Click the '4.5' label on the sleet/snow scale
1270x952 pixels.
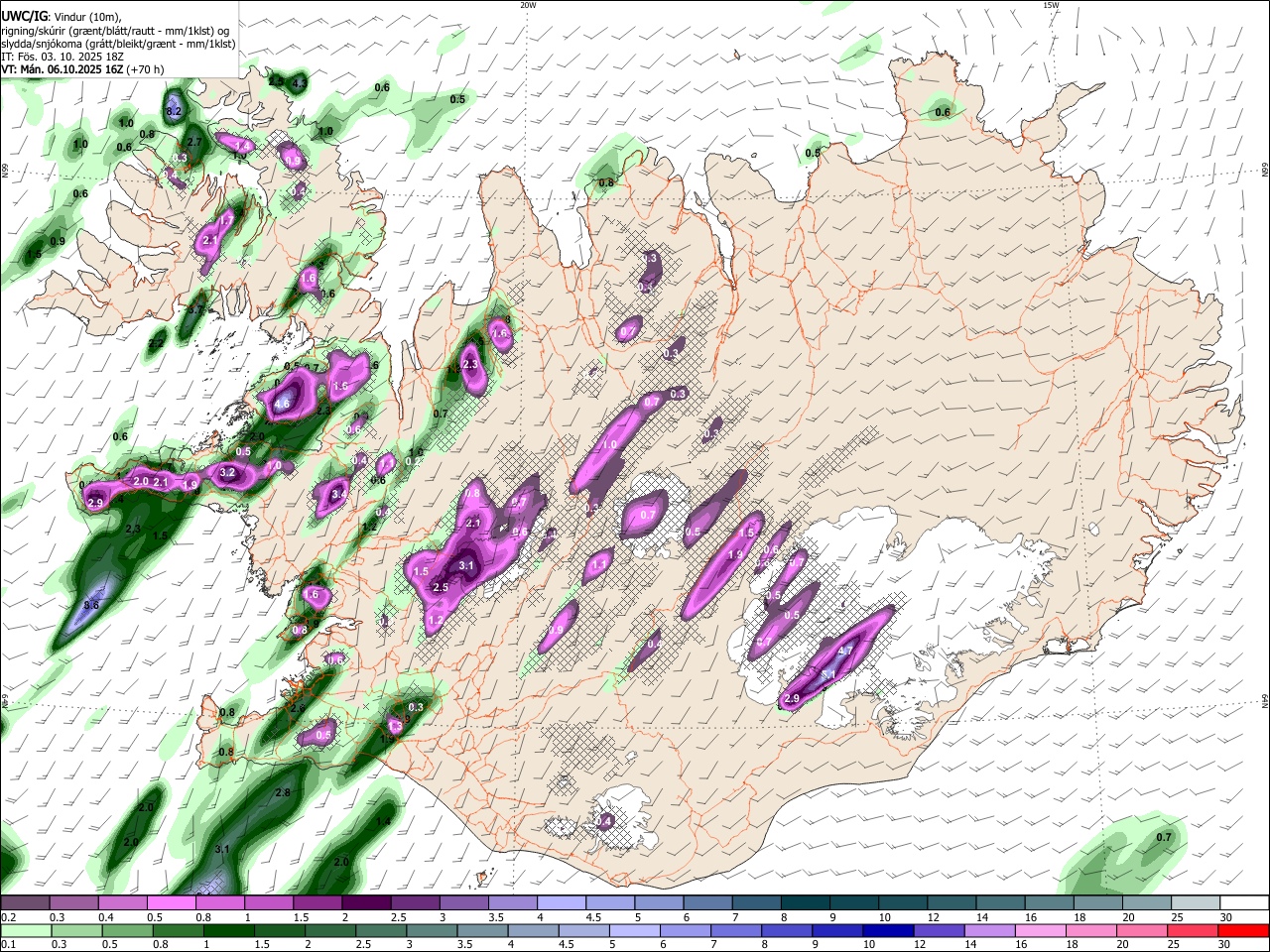(x=594, y=916)
